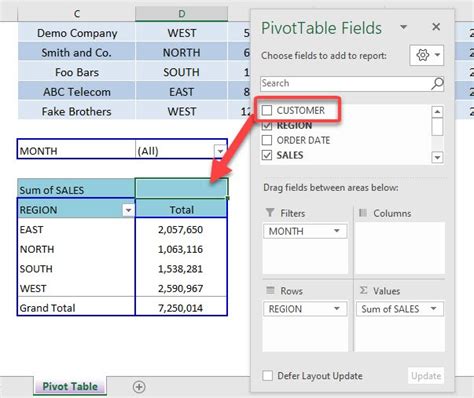Select the NORTH cell in column D

[182, 52]
